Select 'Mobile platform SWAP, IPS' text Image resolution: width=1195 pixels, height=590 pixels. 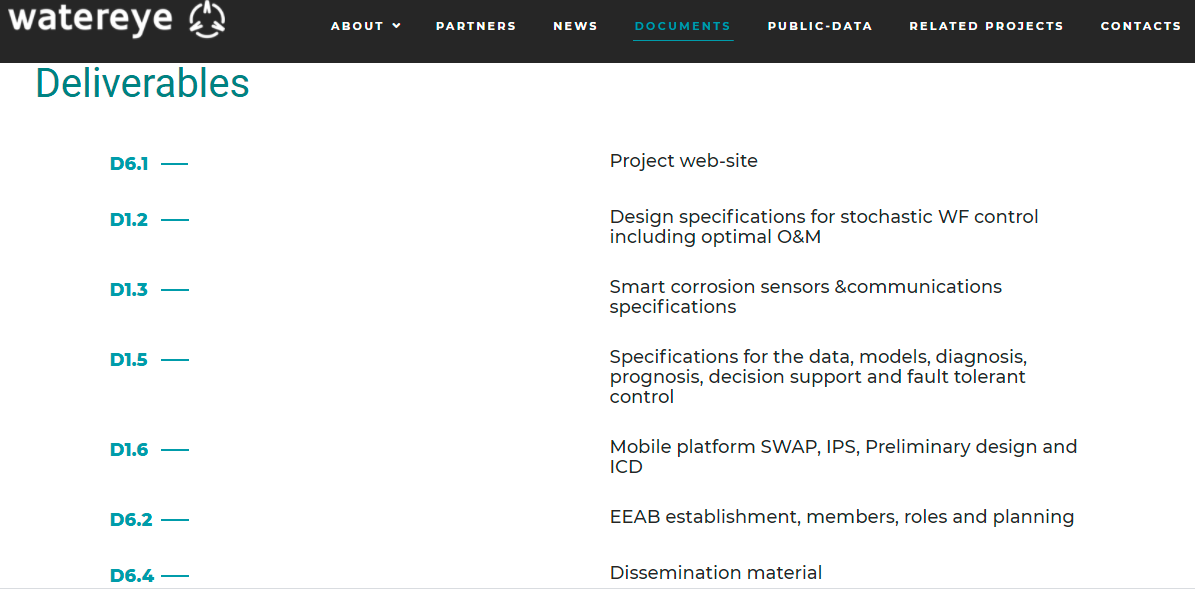735,446
